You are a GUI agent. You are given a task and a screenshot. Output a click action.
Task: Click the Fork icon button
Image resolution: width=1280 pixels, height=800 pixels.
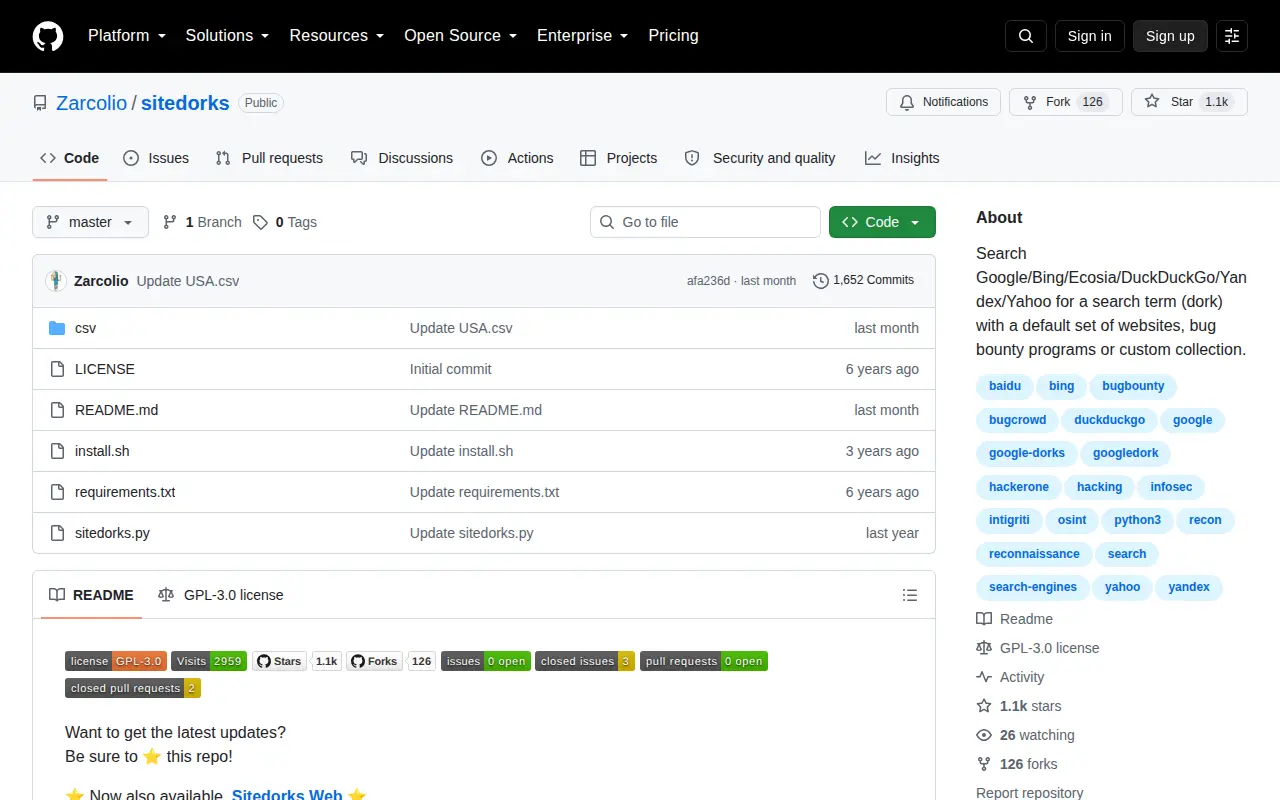point(1030,102)
